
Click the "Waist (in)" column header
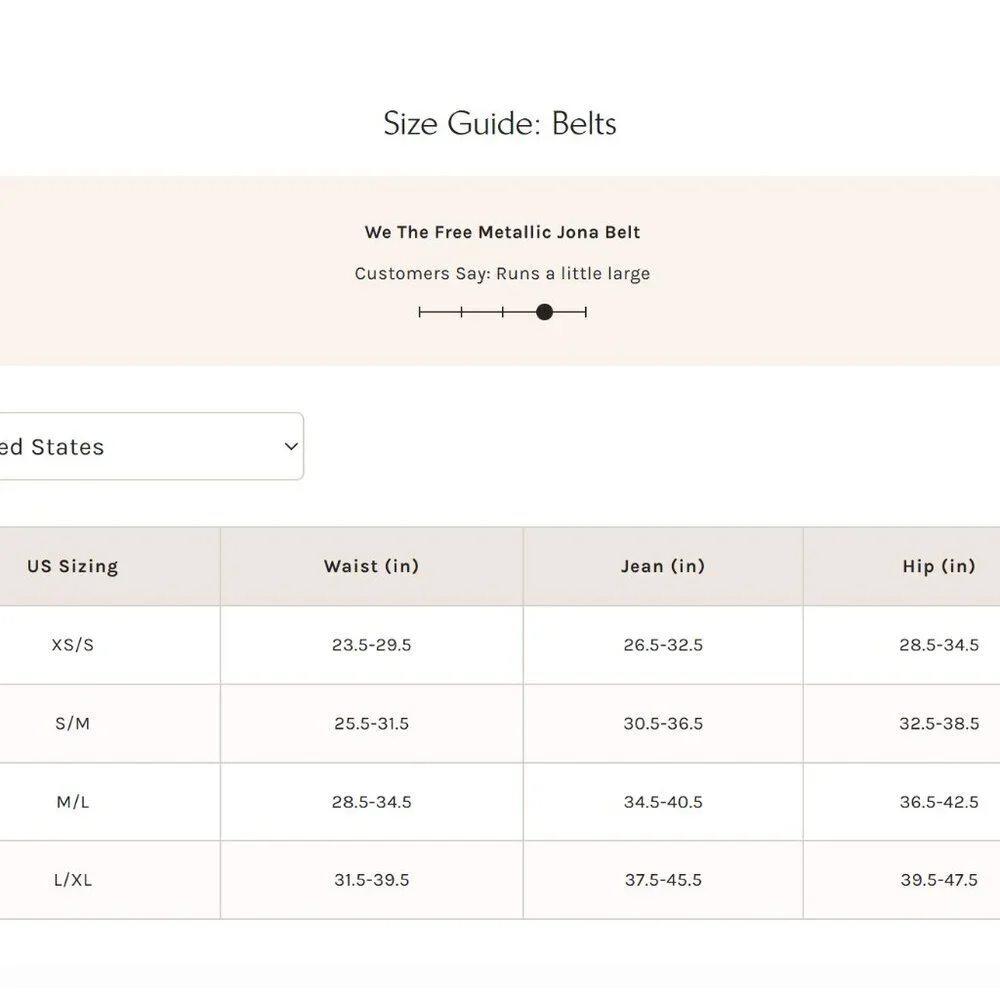click(371, 566)
